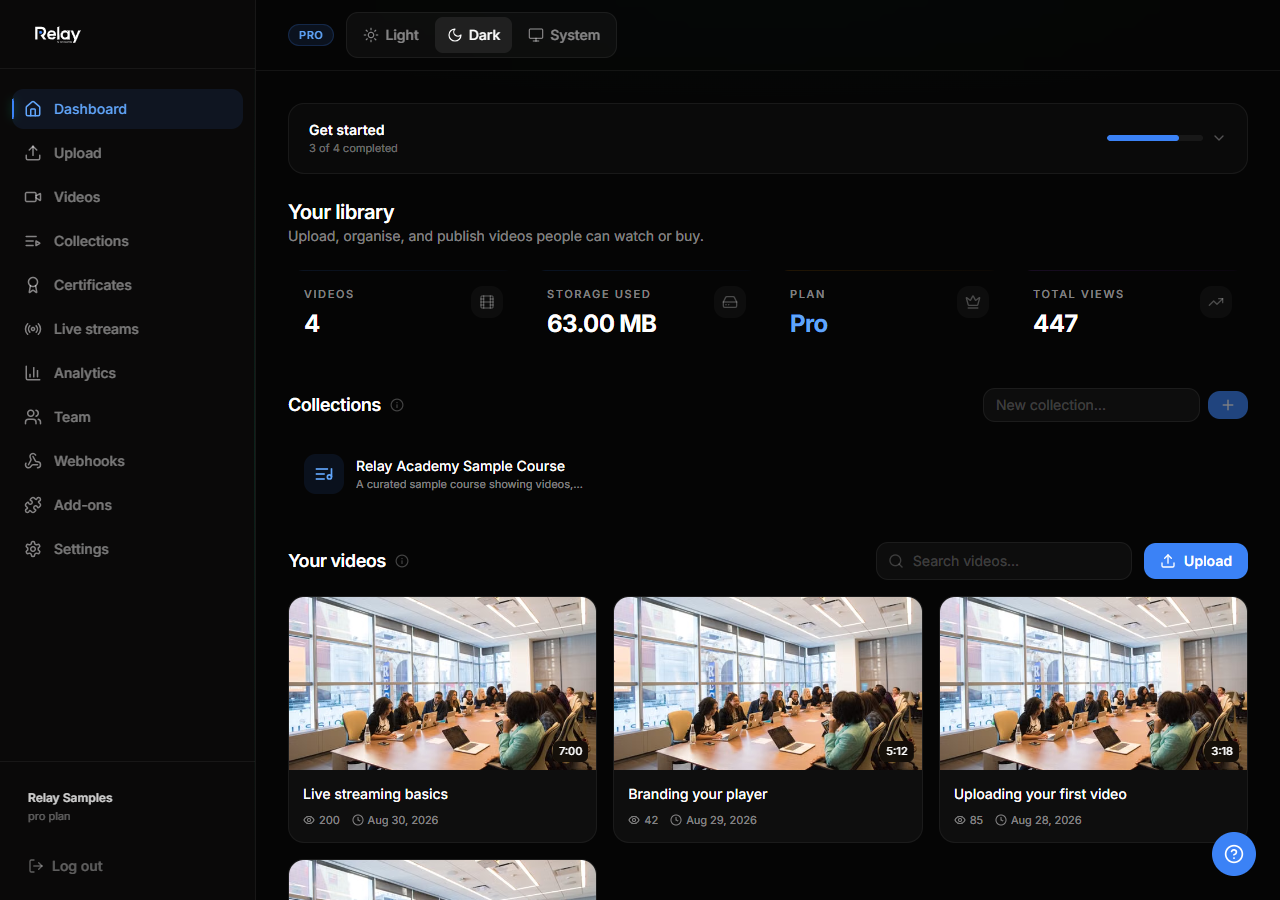The image size is (1280, 900).
Task: Click the Team people icon
Action: click(x=33, y=417)
